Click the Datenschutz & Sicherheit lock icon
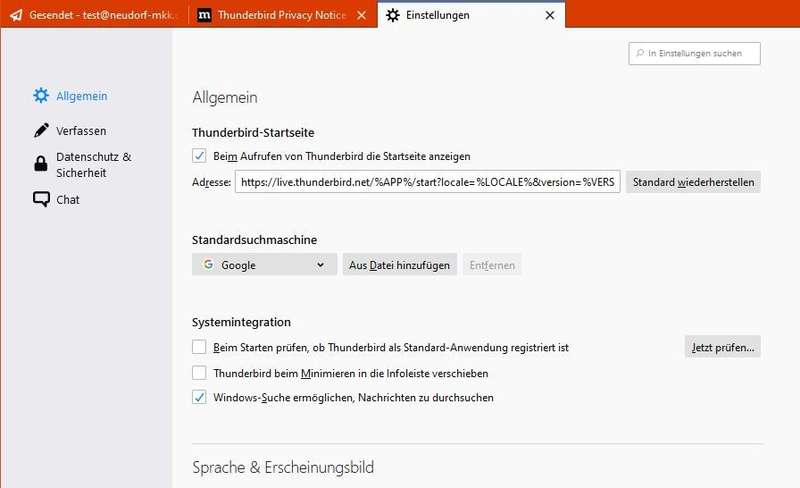800x488 pixels. 41,164
